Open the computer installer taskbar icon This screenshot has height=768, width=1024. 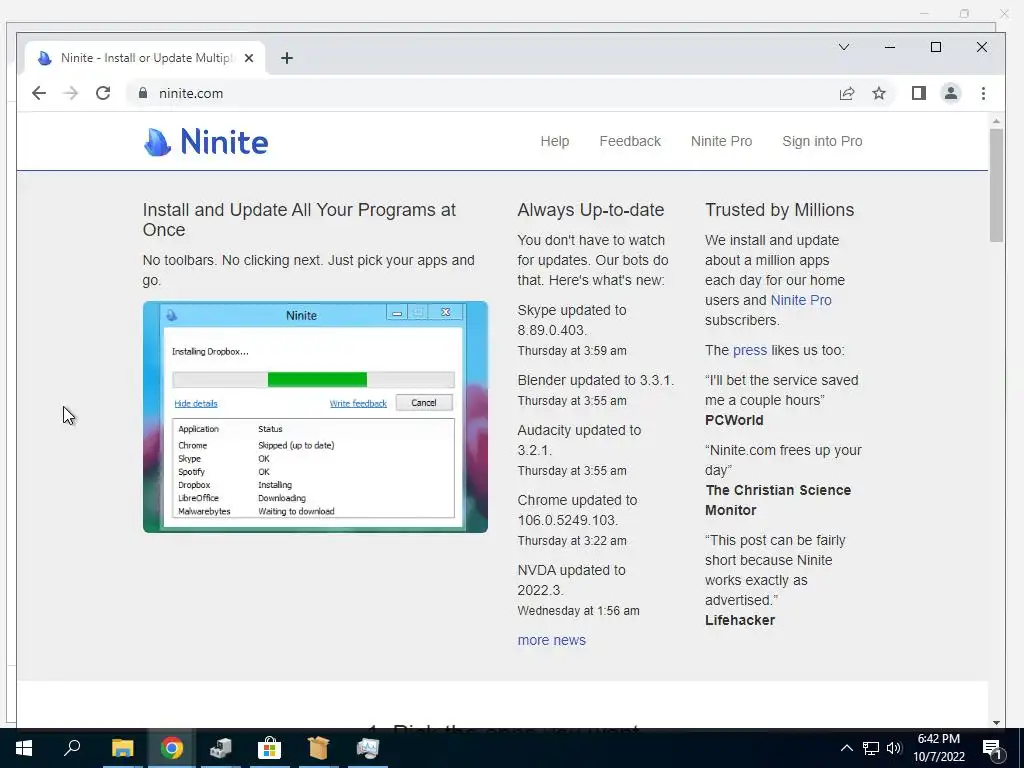tap(221, 748)
